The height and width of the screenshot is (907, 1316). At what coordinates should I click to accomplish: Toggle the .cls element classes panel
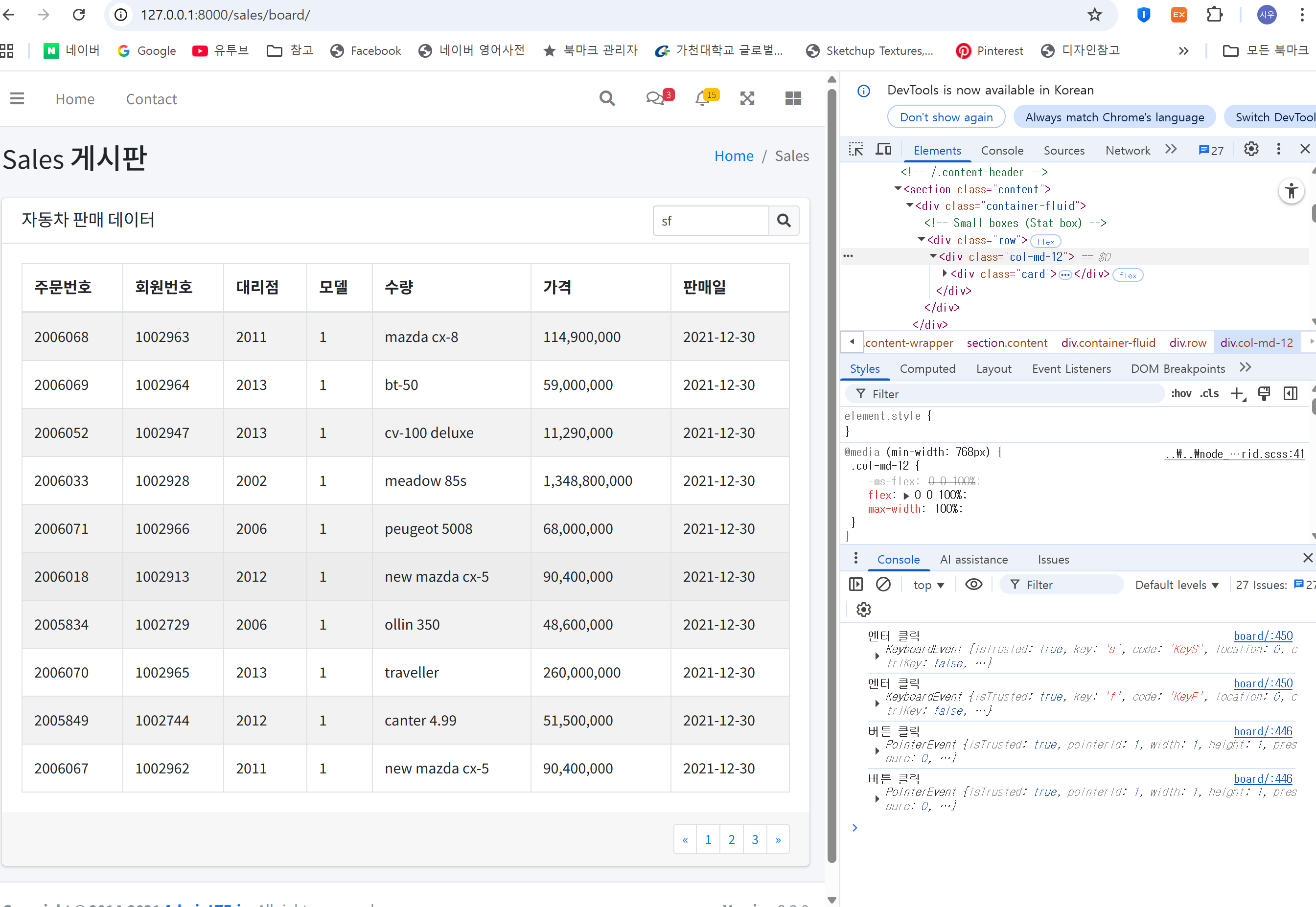coord(1209,393)
